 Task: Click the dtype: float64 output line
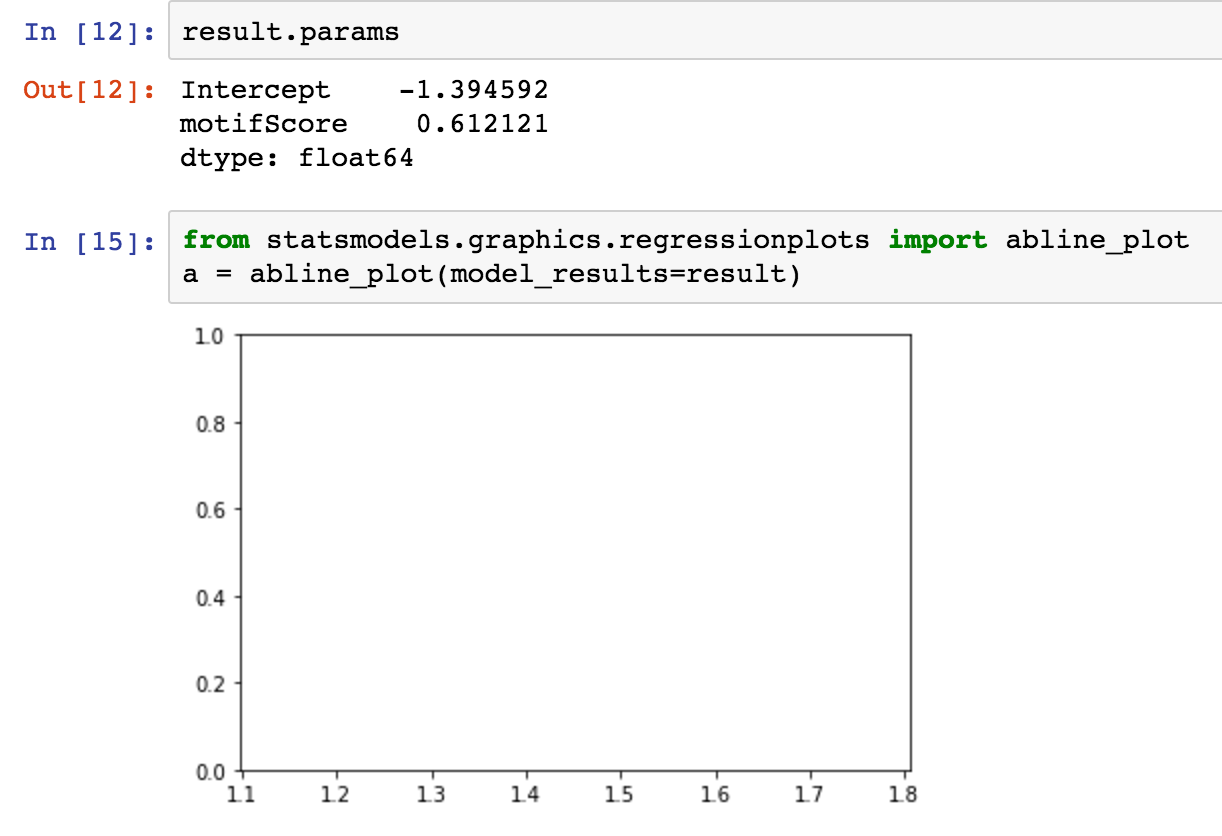(296, 158)
